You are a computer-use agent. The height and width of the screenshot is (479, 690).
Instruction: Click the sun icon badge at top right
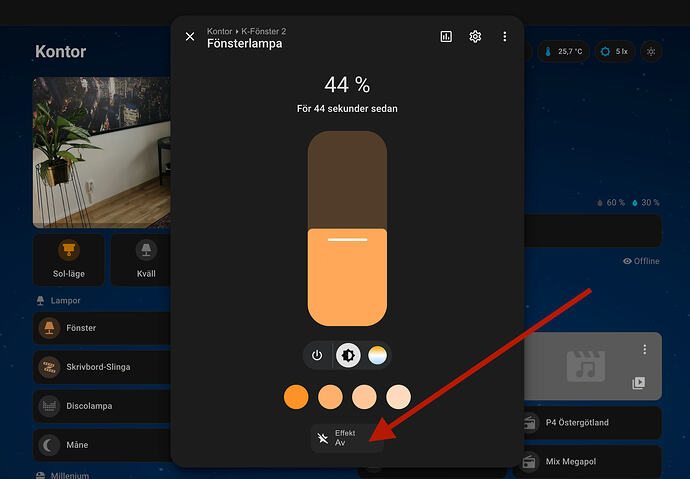[651, 51]
